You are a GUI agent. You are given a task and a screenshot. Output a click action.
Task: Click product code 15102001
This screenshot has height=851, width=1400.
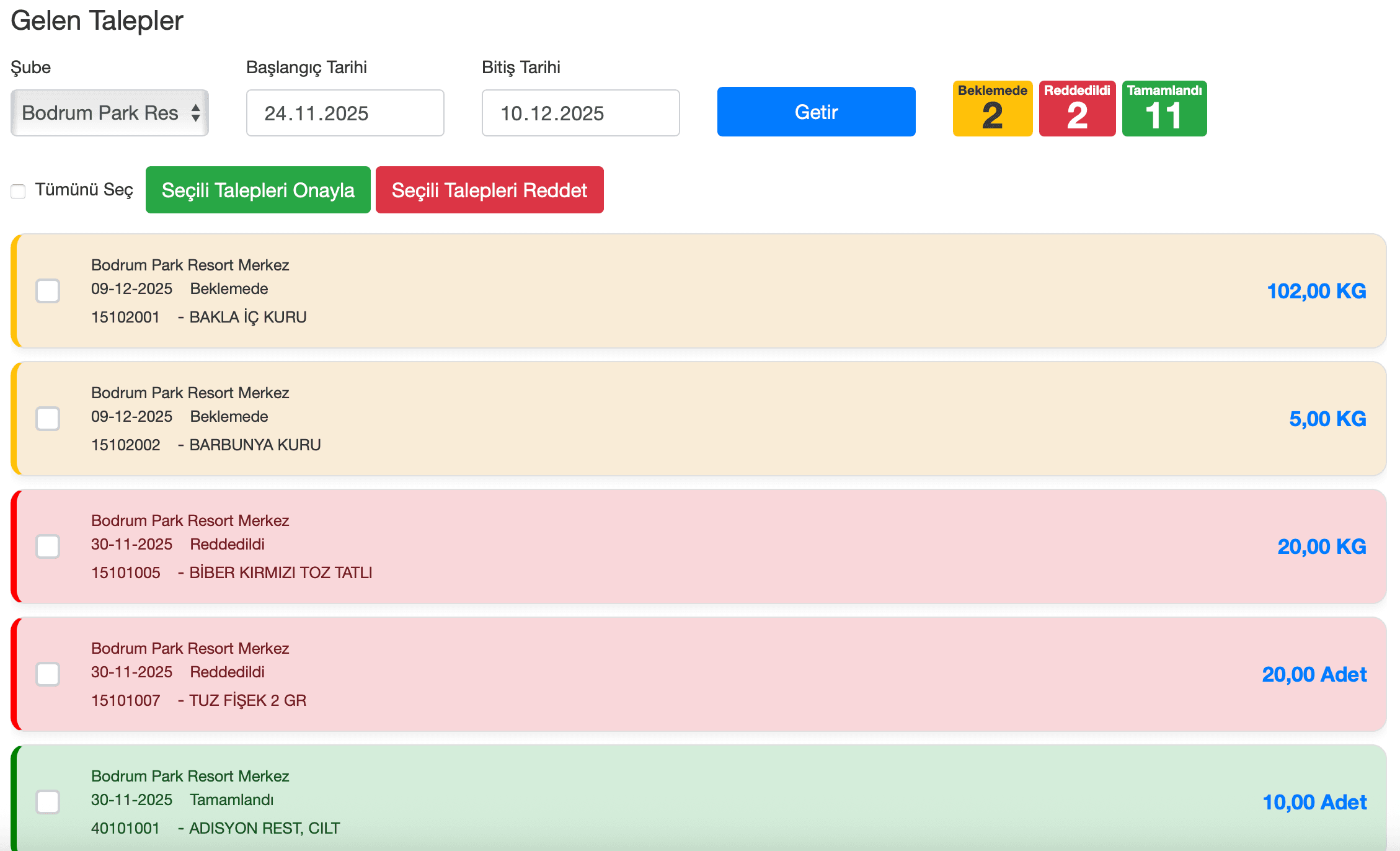[x=125, y=317]
